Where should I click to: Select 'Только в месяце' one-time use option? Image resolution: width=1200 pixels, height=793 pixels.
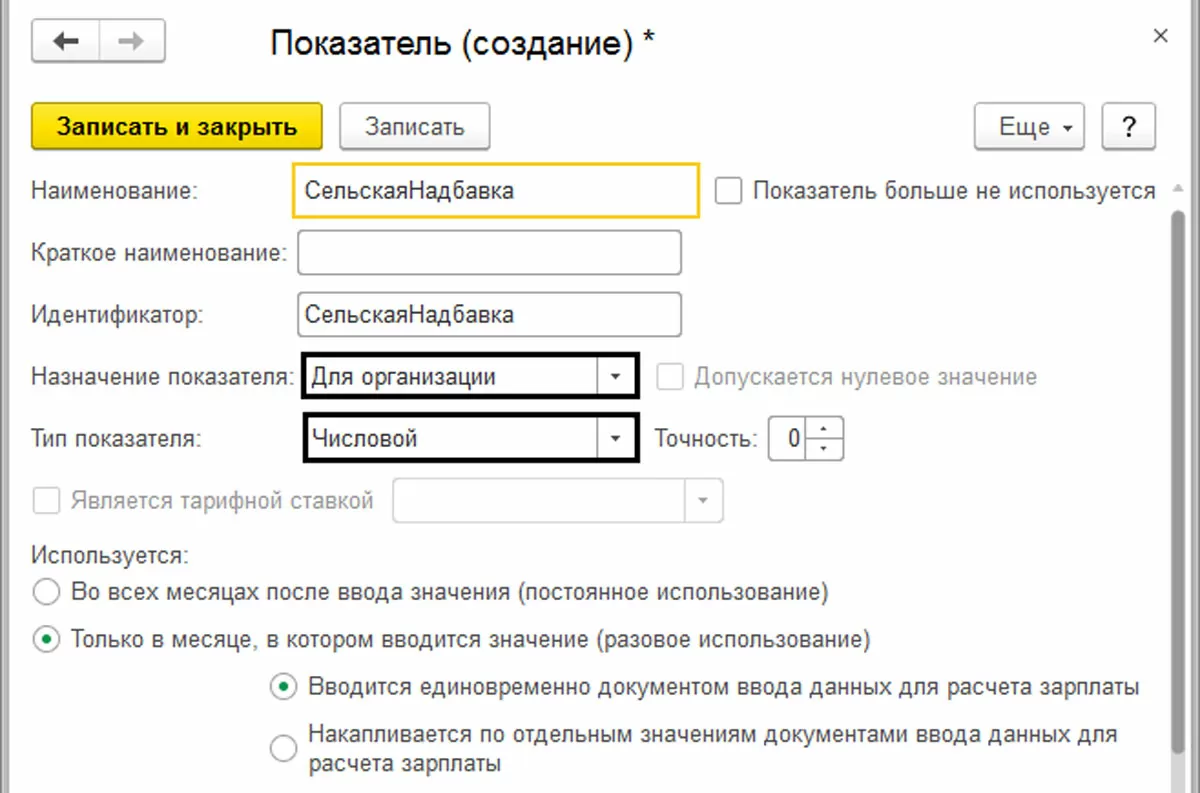tap(46, 639)
